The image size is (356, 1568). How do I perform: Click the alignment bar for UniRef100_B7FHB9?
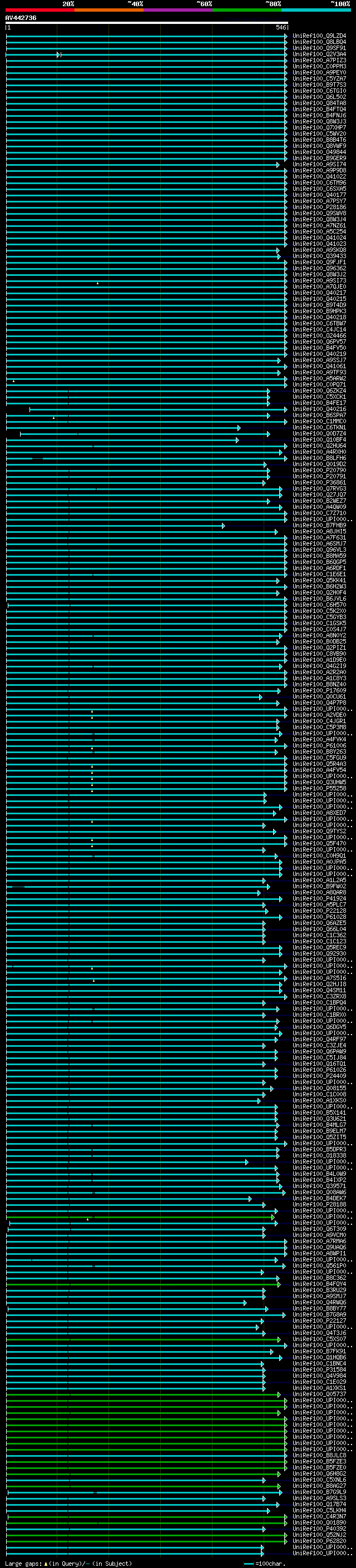pos(115,525)
